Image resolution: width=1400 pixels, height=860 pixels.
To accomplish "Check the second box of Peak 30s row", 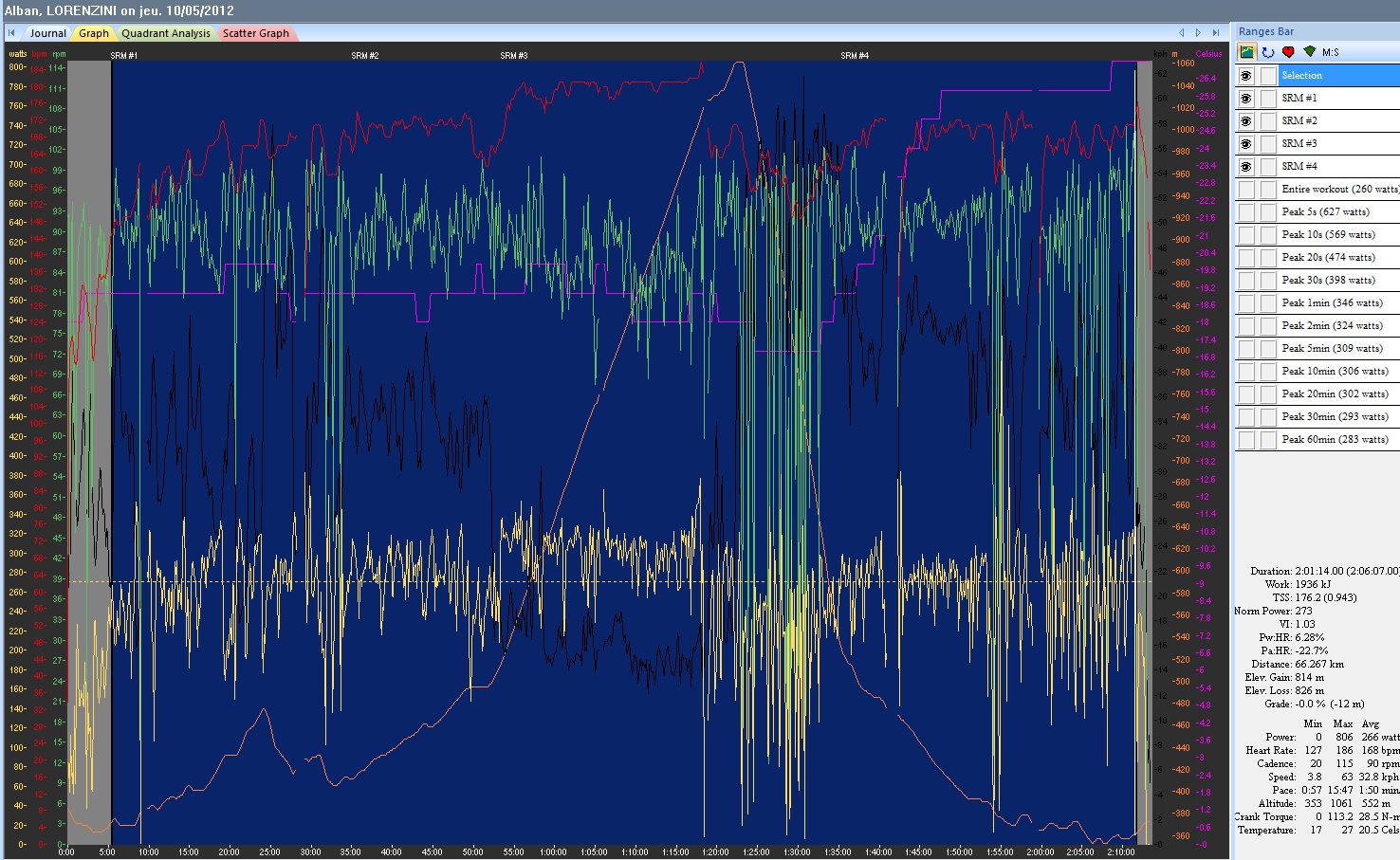I will click(1268, 281).
